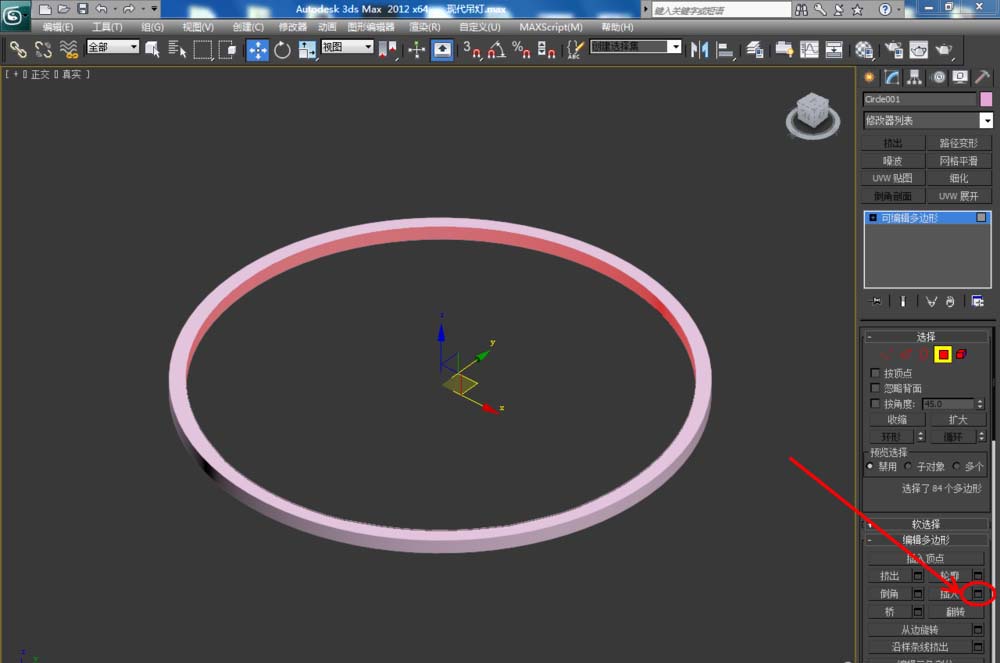Click the Render teapot icon
Viewport: 1000px width, 663px height.
coord(943,50)
